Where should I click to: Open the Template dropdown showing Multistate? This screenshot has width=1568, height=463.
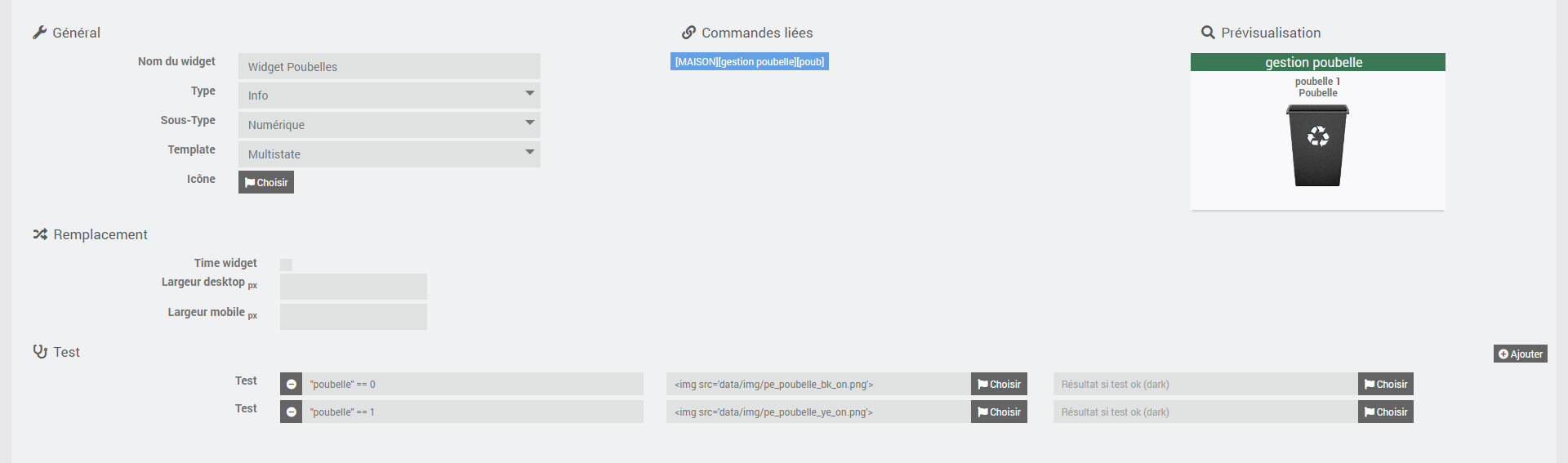click(x=390, y=154)
